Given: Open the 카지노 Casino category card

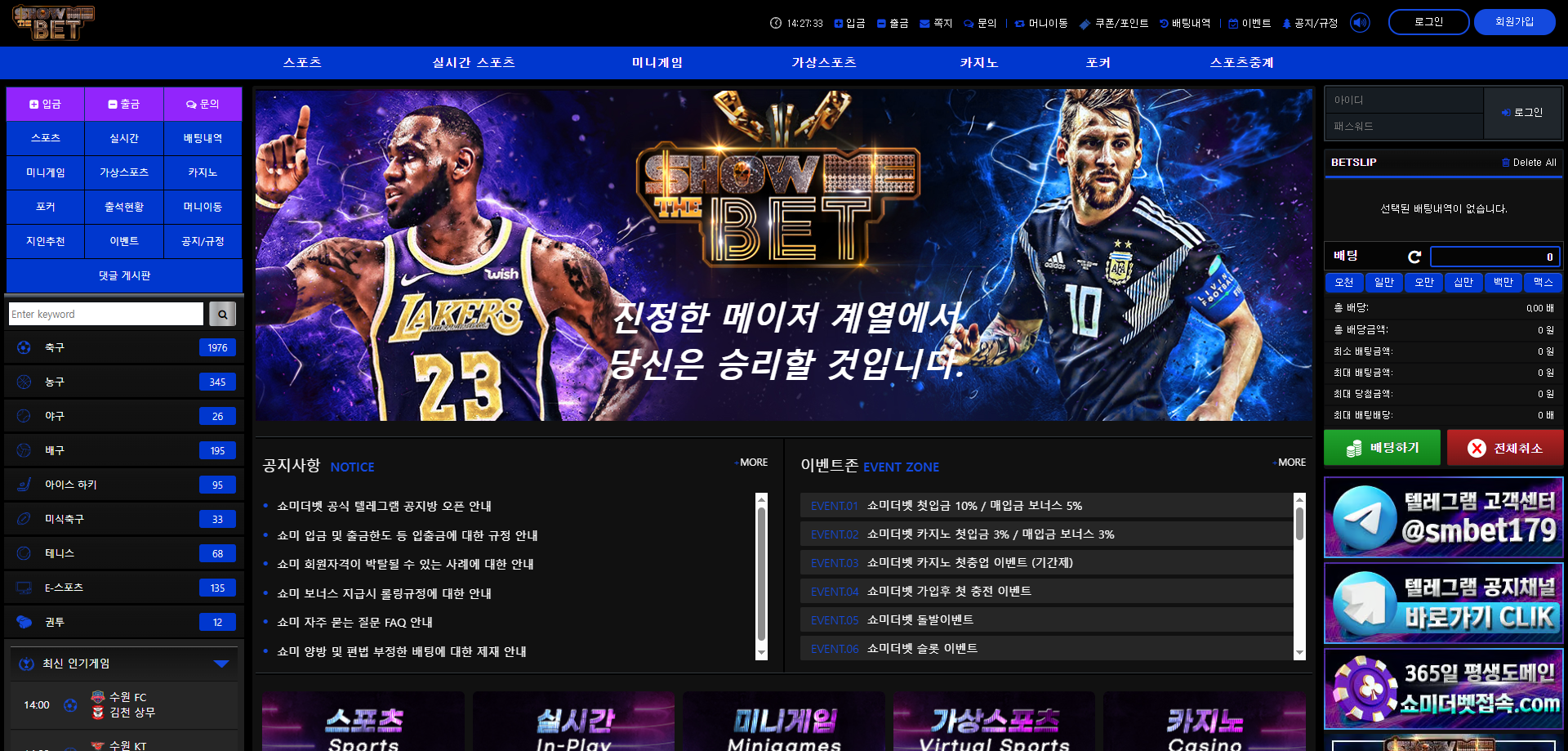Looking at the screenshot, I should (1204, 722).
